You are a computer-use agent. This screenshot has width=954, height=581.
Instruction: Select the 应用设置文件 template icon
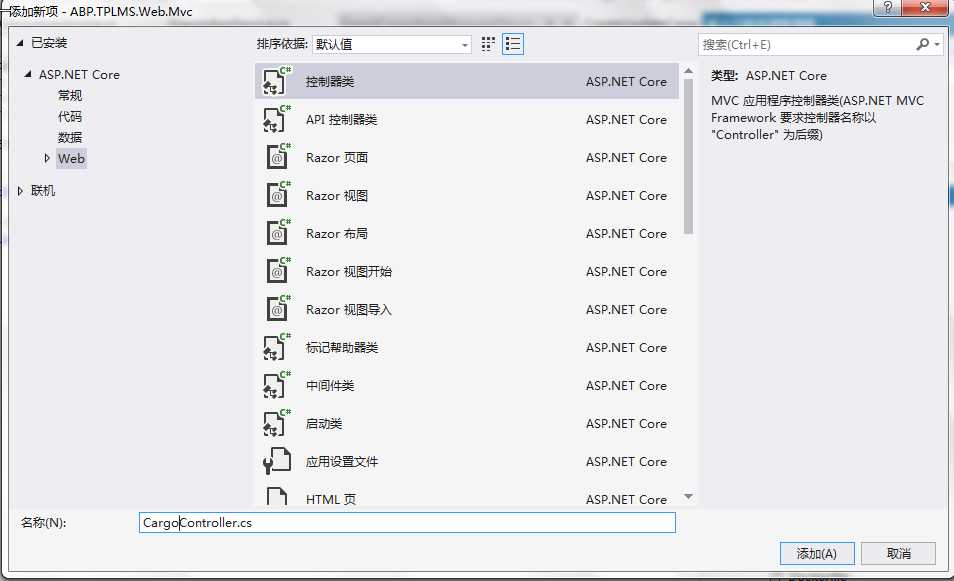pos(271,461)
